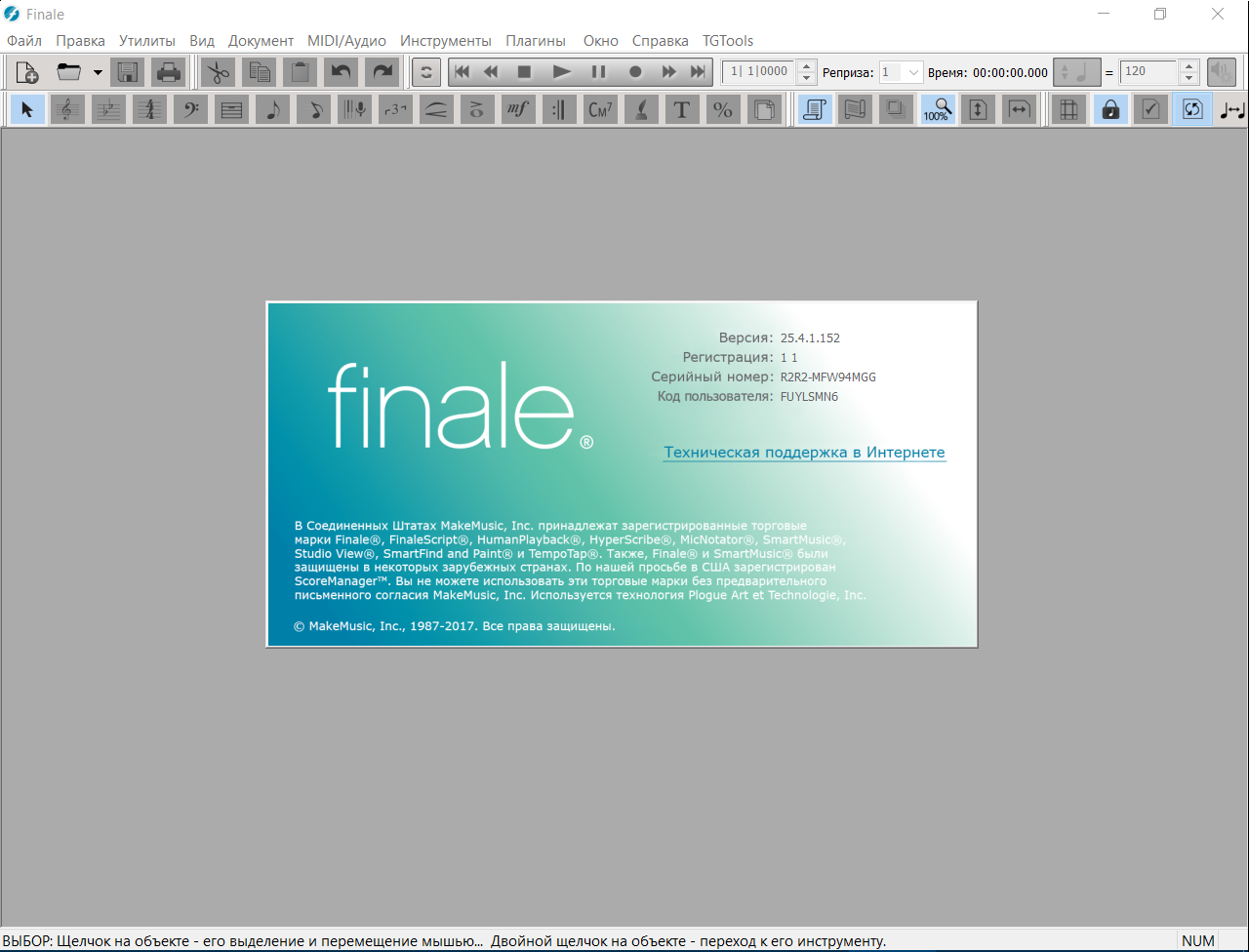Screen dimensions: 1249x952
Task: Toggle the lock icon in the toolbar
Action: point(1110,110)
